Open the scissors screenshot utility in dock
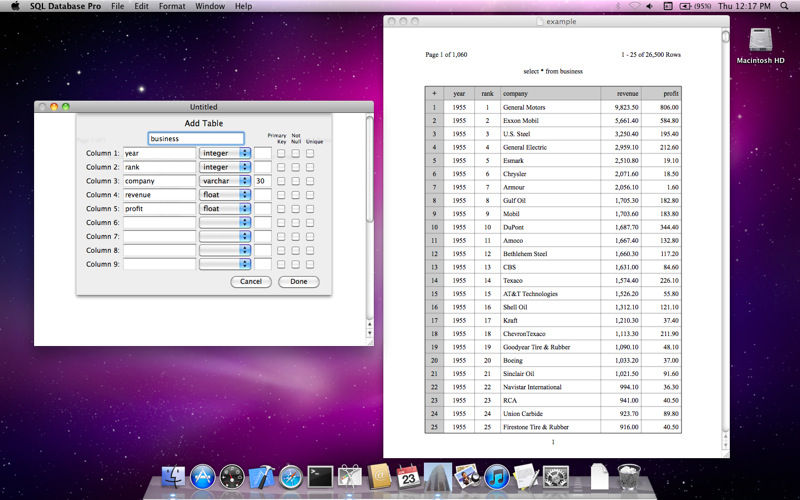This screenshot has width=800, height=500. (350, 477)
